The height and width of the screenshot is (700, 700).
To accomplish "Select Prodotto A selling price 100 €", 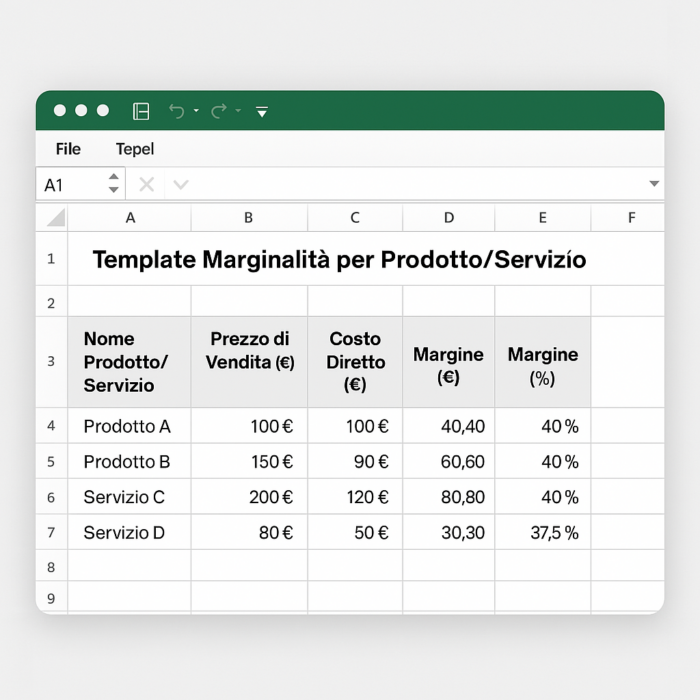I will point(249,425).
